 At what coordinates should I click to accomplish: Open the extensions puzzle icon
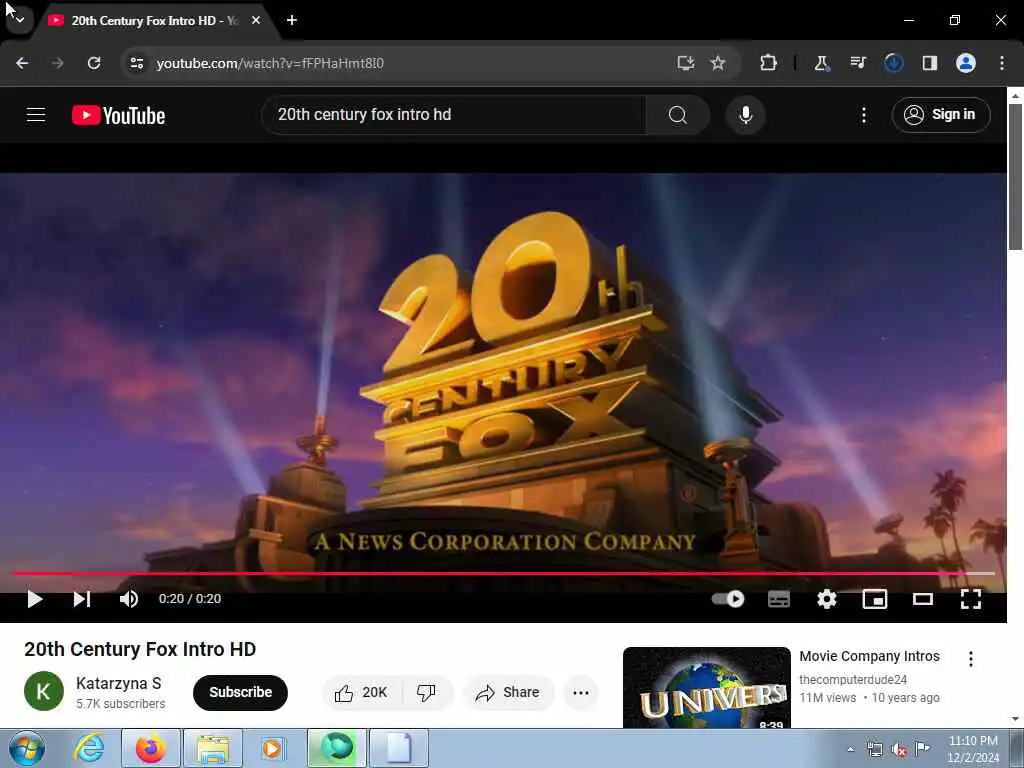pos(768,63)
